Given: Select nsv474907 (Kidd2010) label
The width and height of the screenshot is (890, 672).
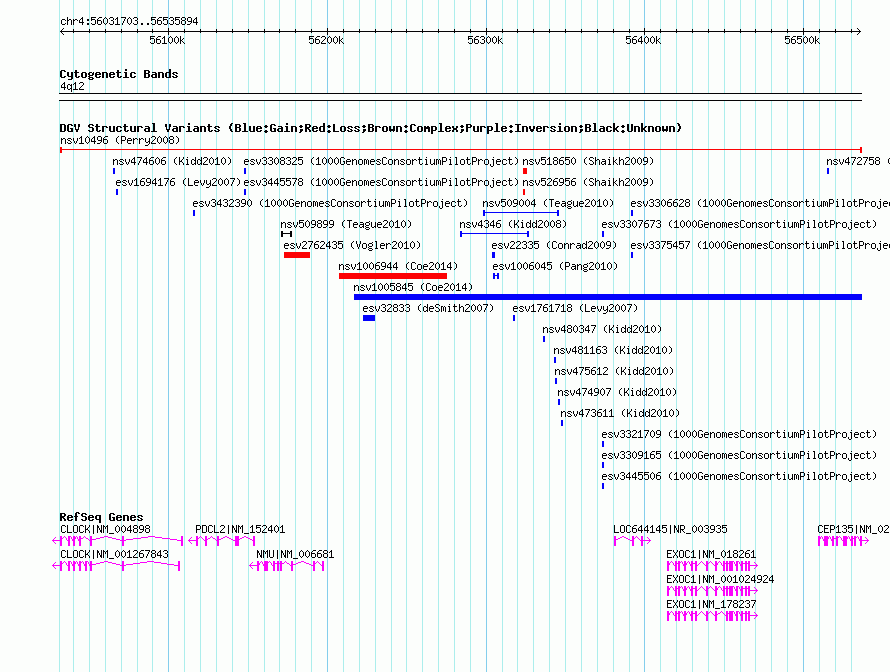Looking at the screenshot, I should [617, 392].
